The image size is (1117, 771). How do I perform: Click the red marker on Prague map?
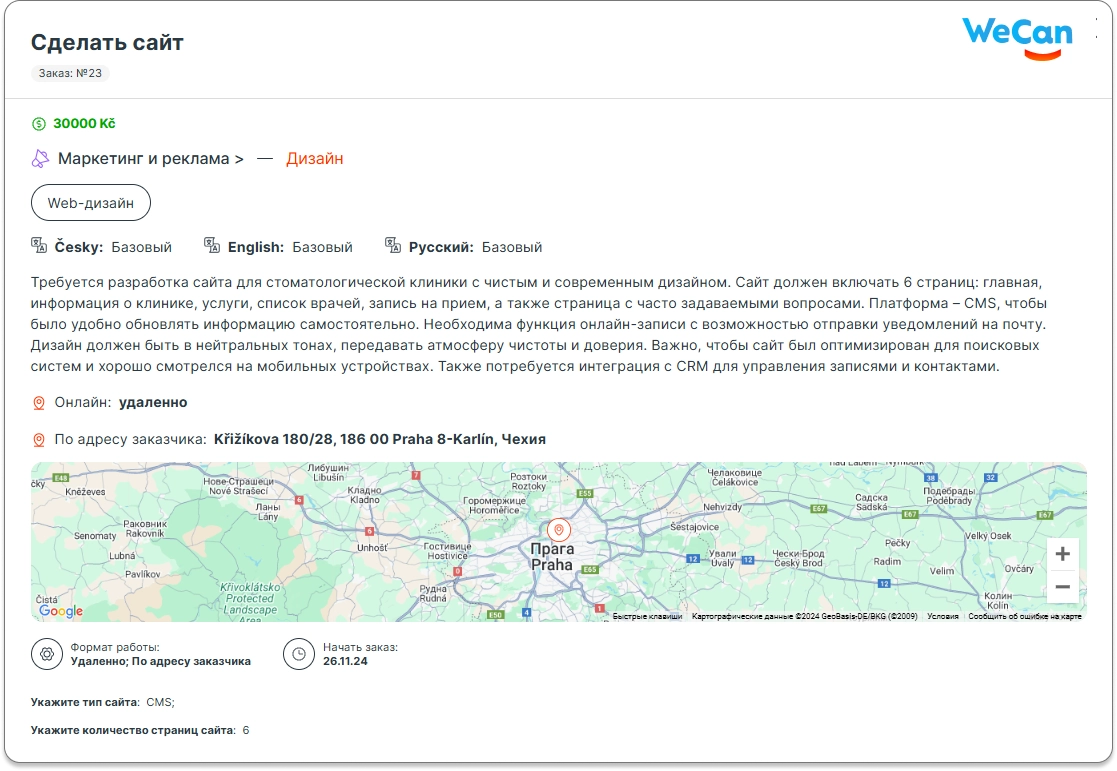[x=559, y=530]
